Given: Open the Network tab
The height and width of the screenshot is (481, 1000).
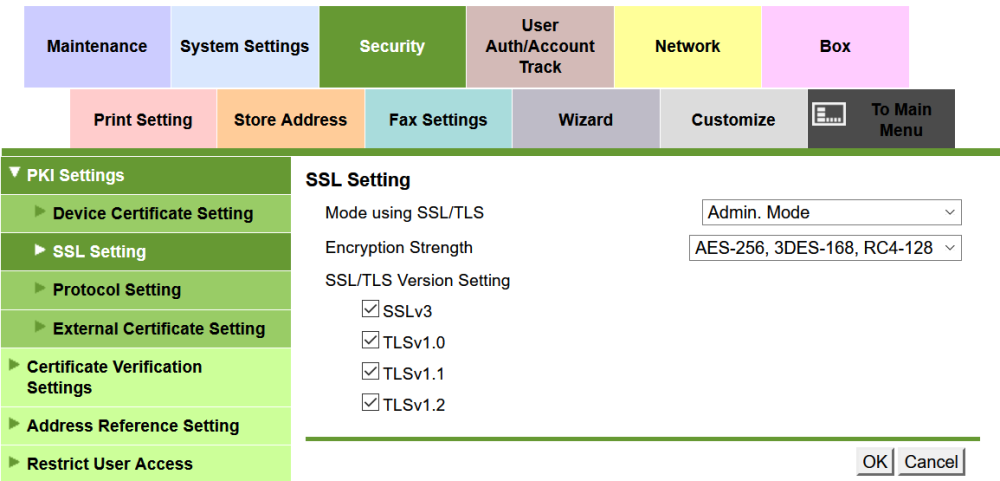Looking at the screenshot, I should (688, 46).
